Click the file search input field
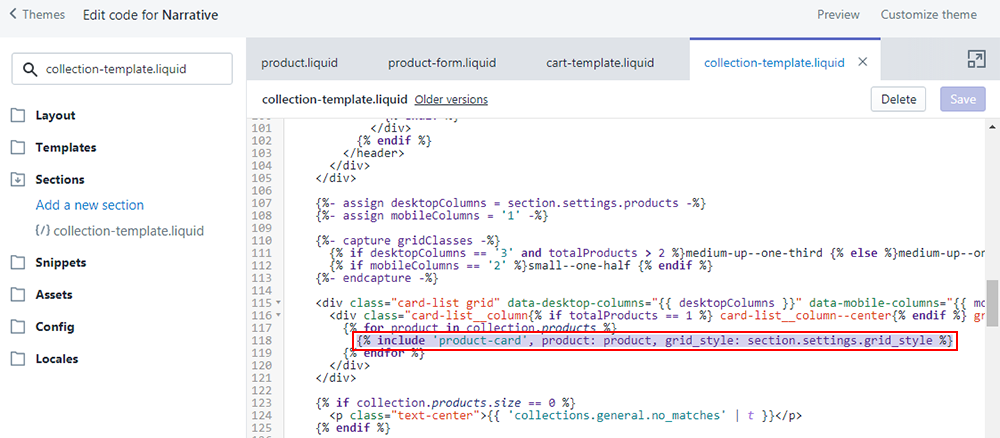Image resolution: width=1000 pixels, height=438 pixels. [x=130, y=69]
